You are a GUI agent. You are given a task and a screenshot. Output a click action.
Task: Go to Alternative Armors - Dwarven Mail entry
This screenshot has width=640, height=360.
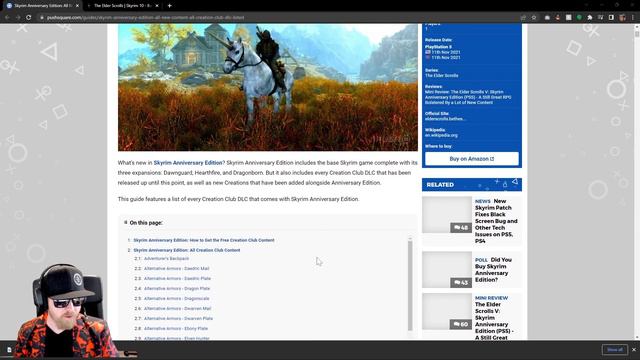pyautogui.click(x=177, y=309)
